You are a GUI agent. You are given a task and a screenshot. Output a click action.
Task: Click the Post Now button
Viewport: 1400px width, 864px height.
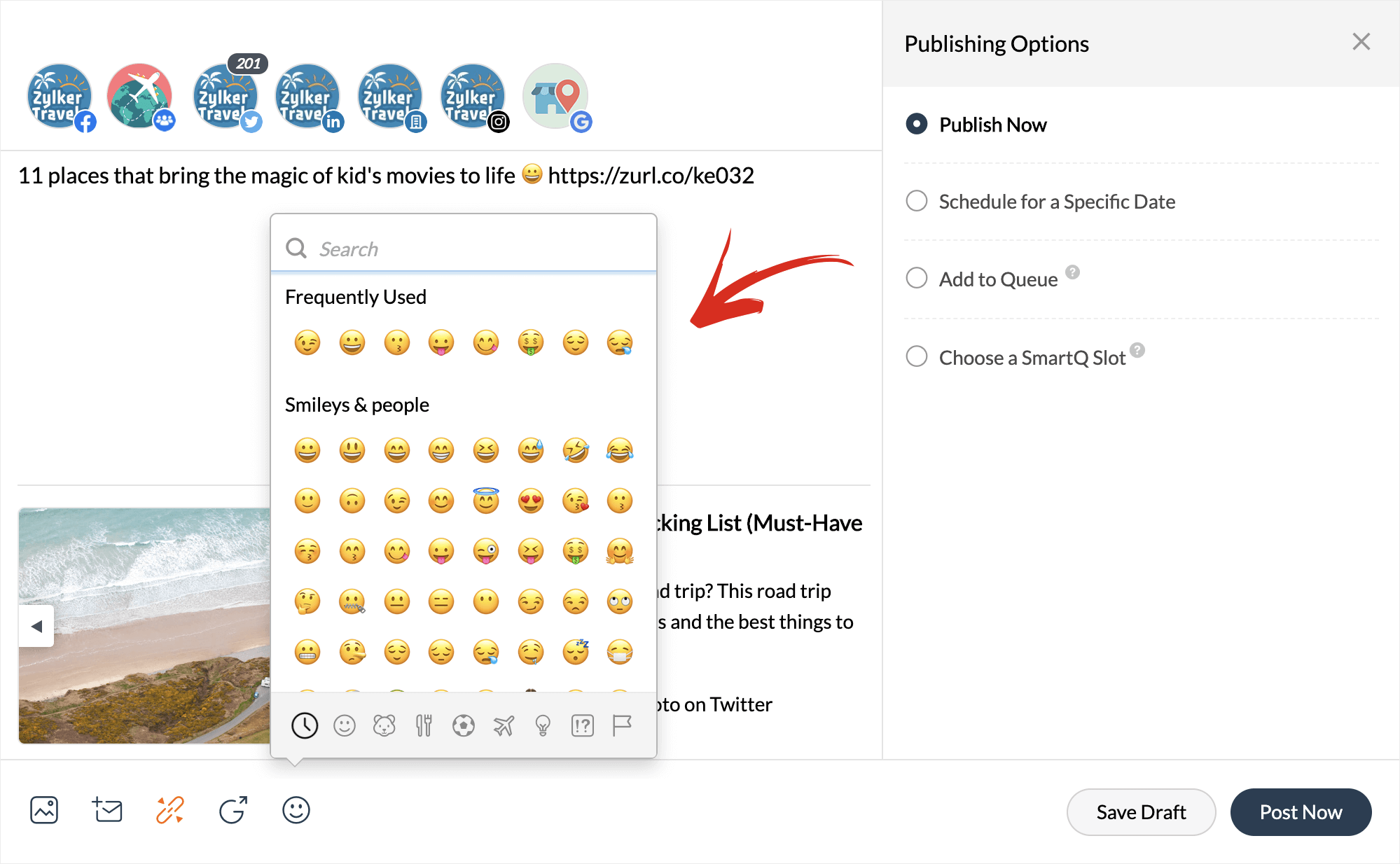point(1300,812)
